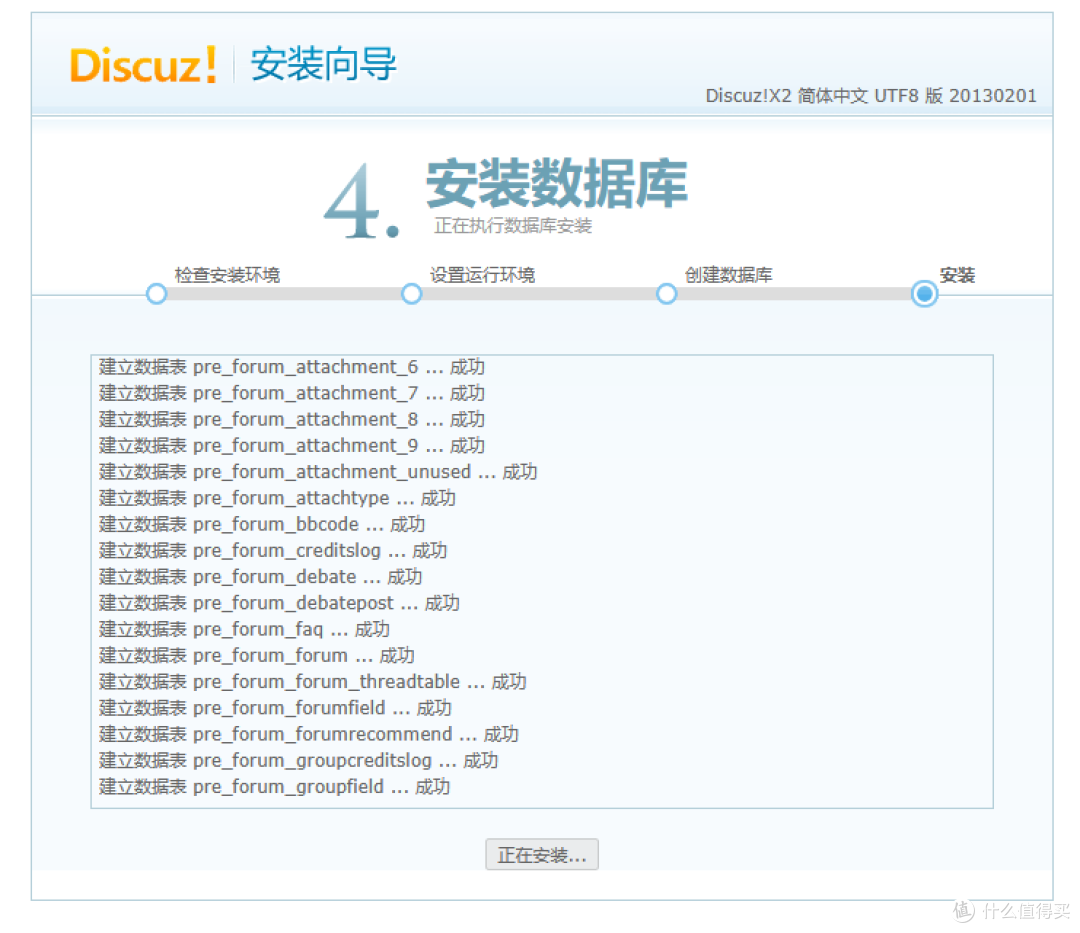This screenshot has width=1080, height=933.
Task: Select the active 安装 step marker
Action: [924, 294]
